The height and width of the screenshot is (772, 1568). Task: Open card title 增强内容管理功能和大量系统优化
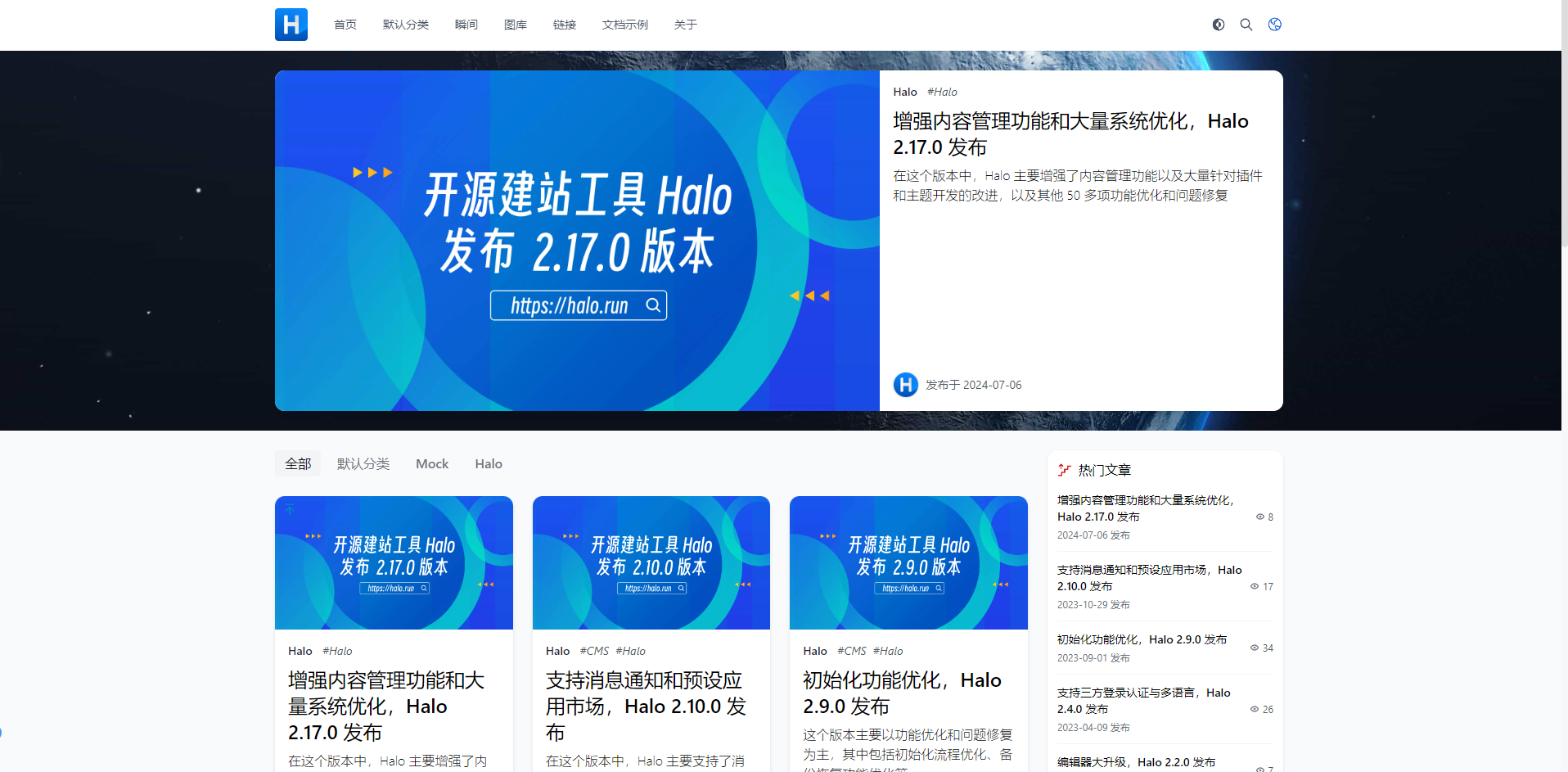coord(386,706)
